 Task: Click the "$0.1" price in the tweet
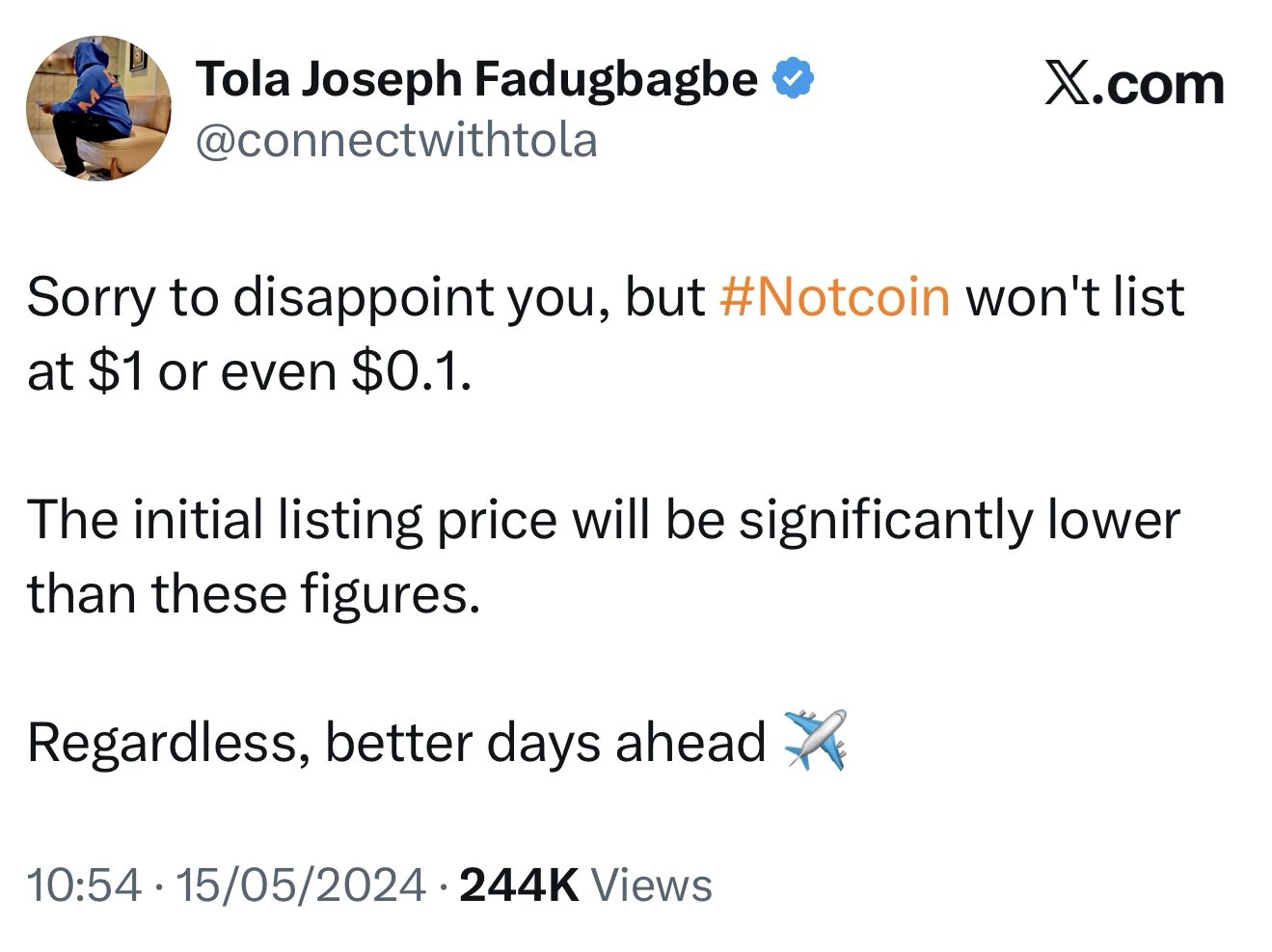[411, 370]
